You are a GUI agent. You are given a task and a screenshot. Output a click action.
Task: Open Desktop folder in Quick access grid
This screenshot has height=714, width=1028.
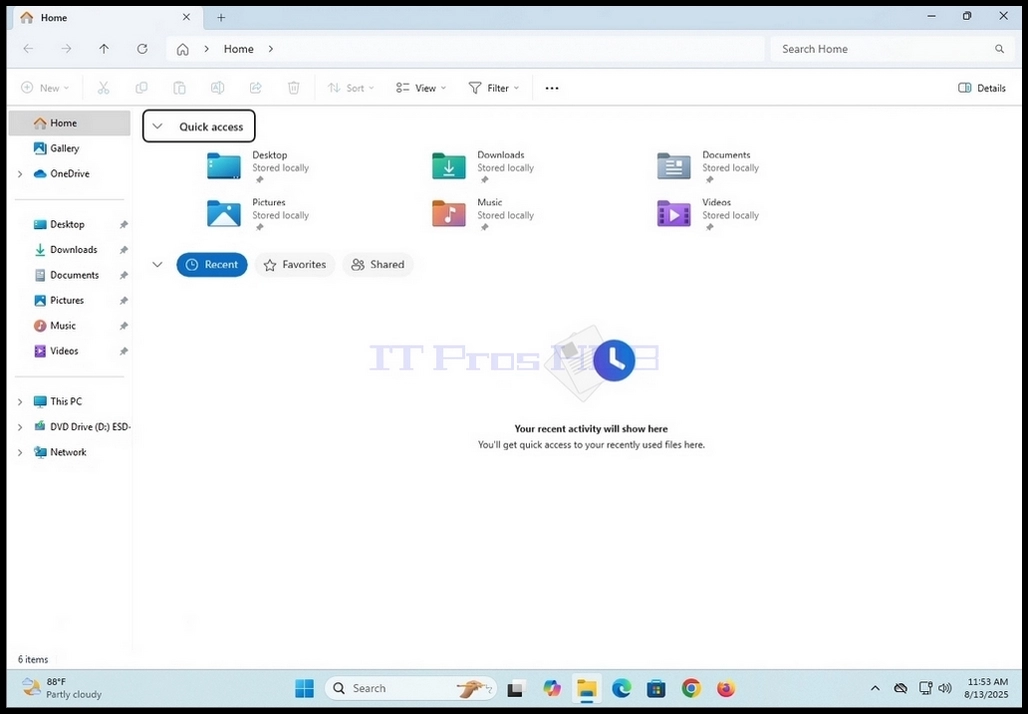click(258, 167)
